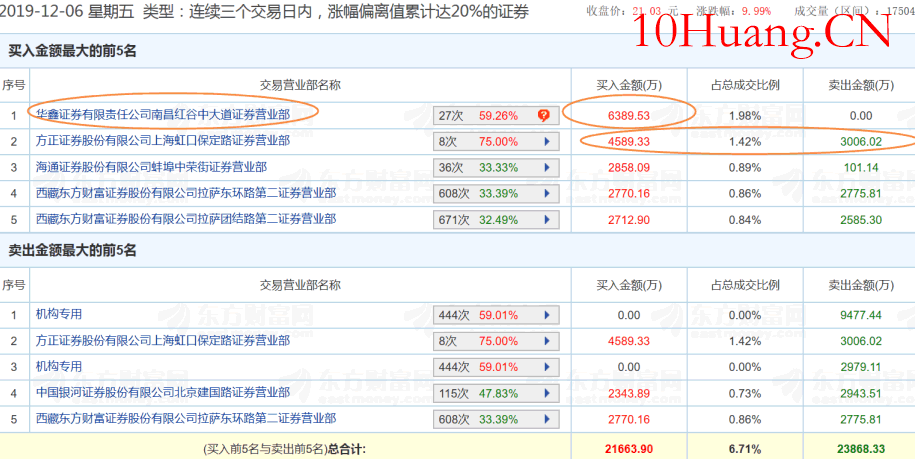Screen dimensions: 915x459
Task: Select buy amount 2858.09
Action: coord(628,168)
